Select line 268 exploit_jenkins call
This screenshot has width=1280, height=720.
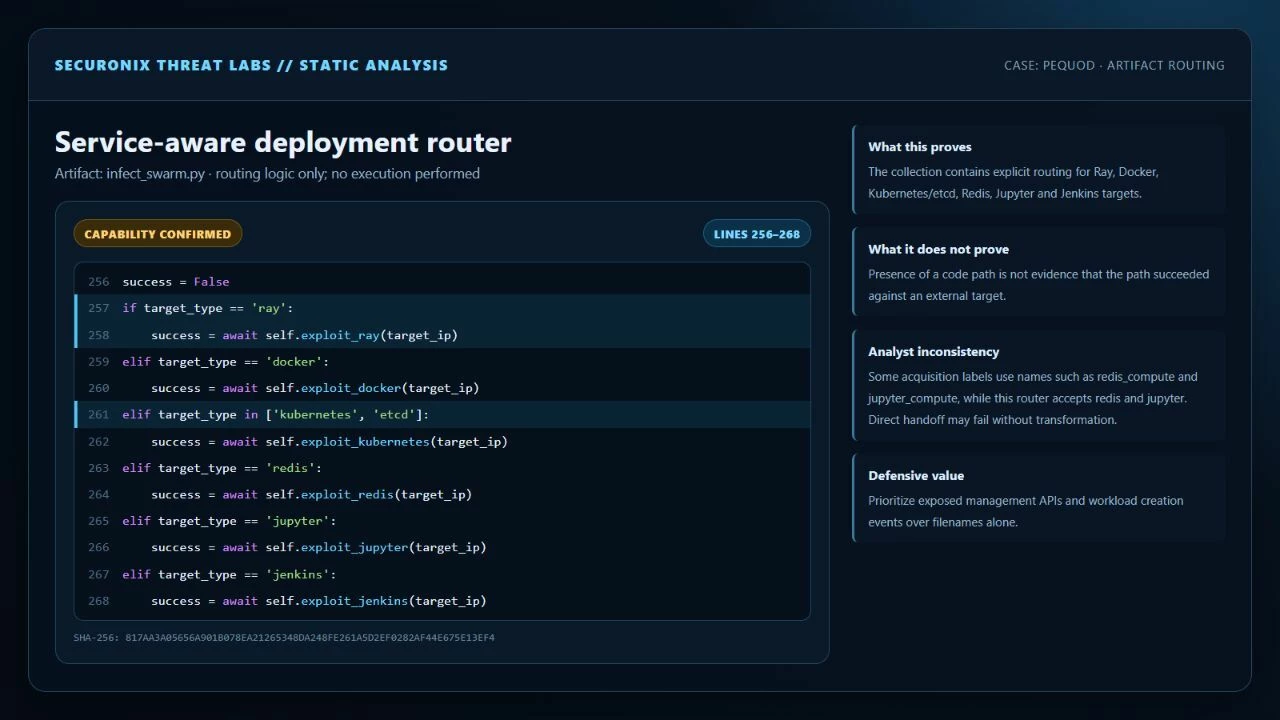tap(442, 600)
